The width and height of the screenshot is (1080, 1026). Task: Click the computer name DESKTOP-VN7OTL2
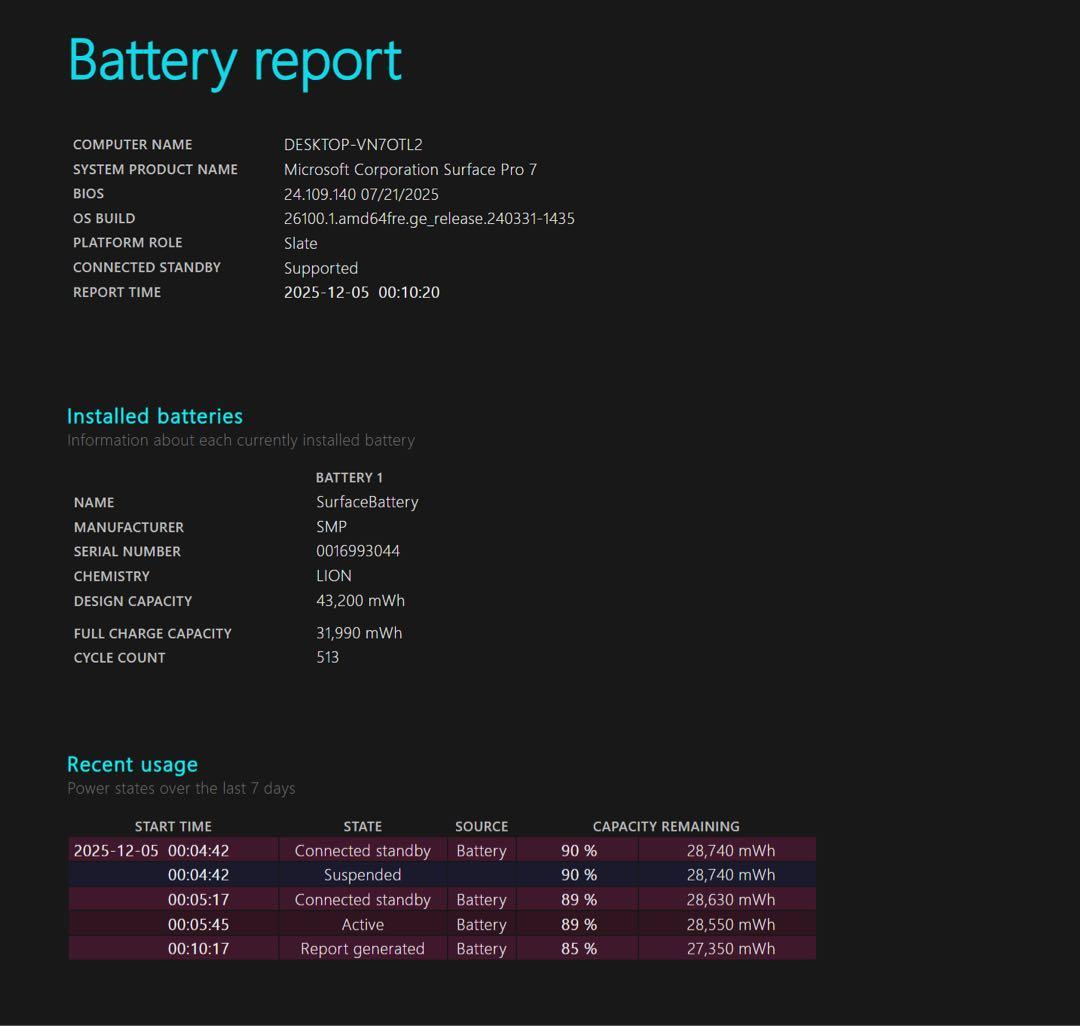coord(353,144)
